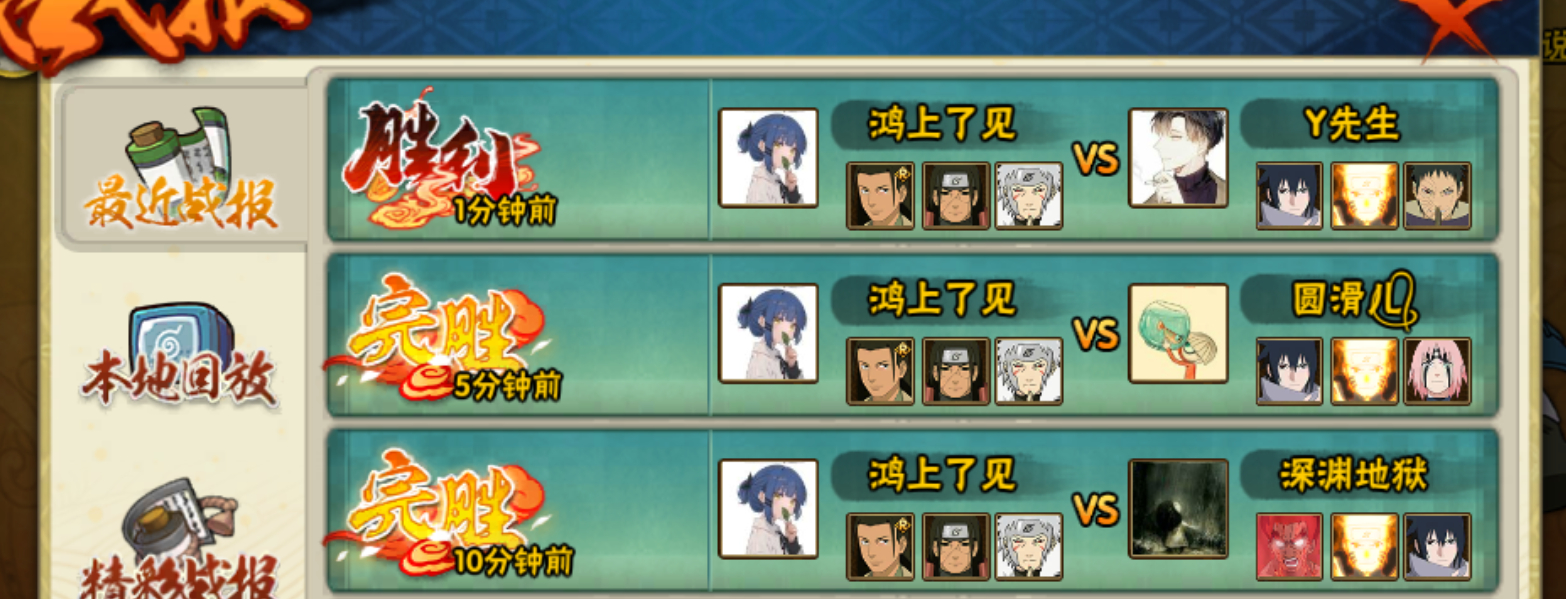Switch to 本地回放 tab

tap(180, 355)
